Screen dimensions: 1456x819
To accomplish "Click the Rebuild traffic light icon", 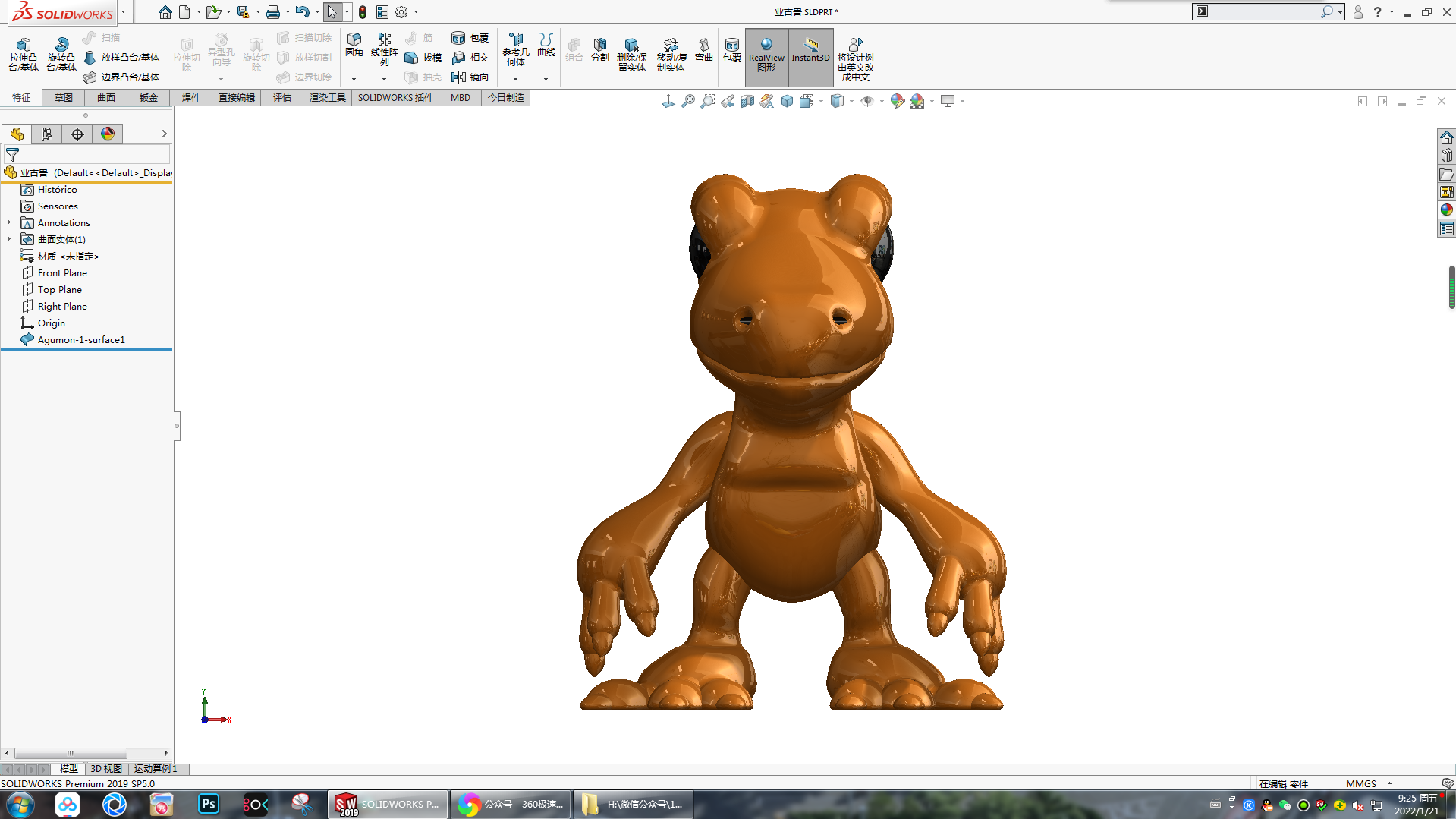I will point(363,12).
